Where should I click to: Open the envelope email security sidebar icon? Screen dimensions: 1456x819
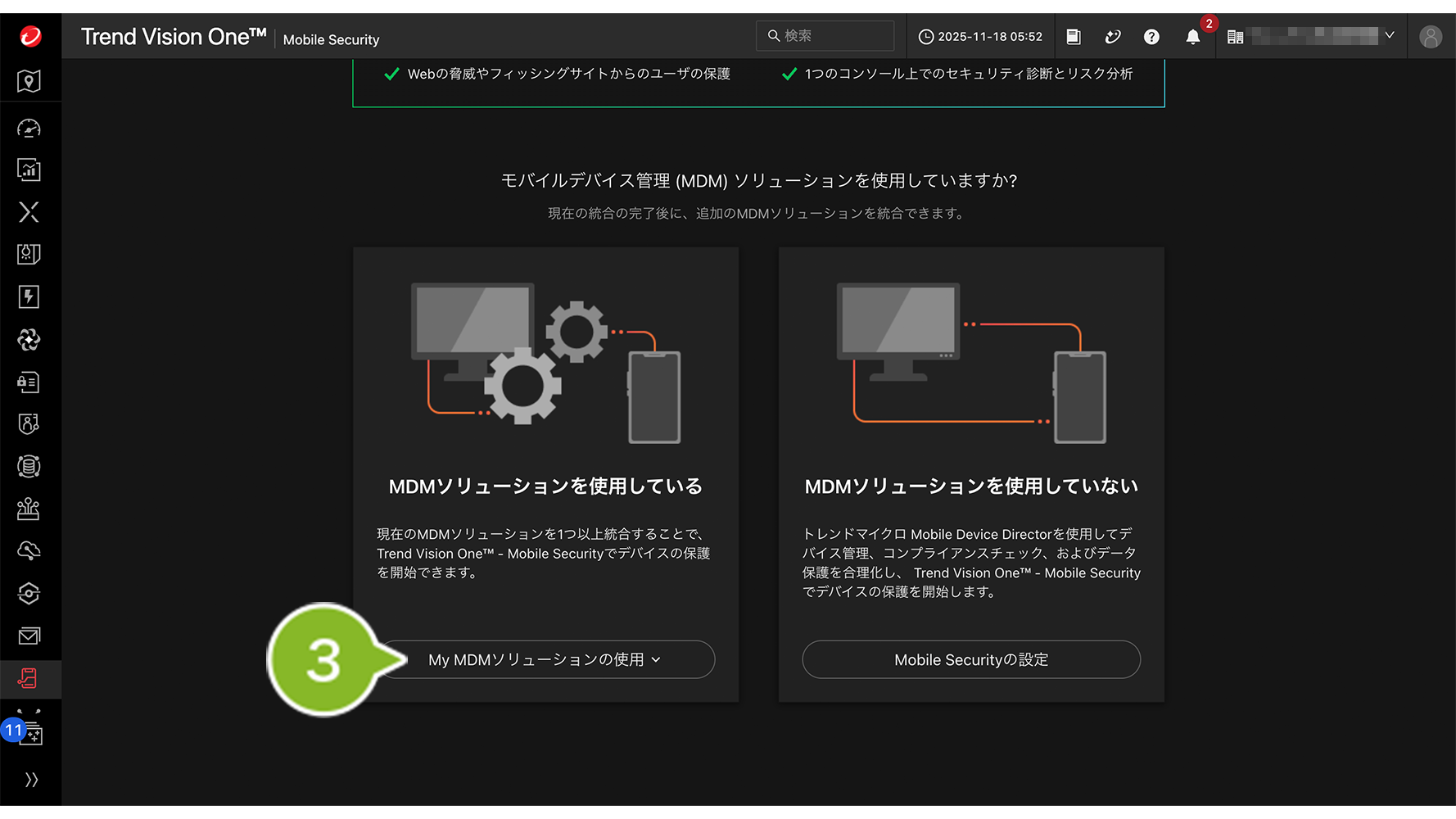click(x=29, y=636)
